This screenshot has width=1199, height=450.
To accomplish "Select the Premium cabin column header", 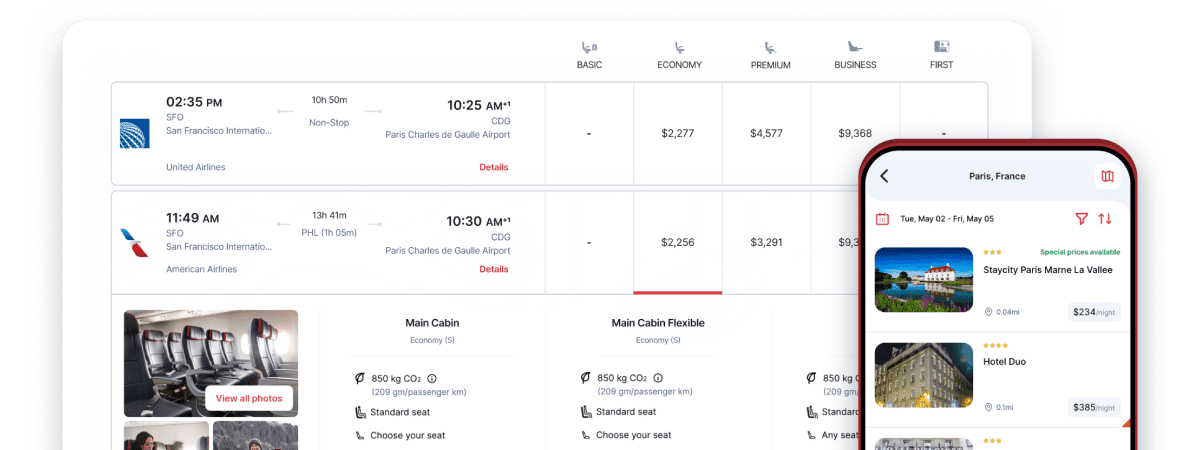I will pos(770,55).
